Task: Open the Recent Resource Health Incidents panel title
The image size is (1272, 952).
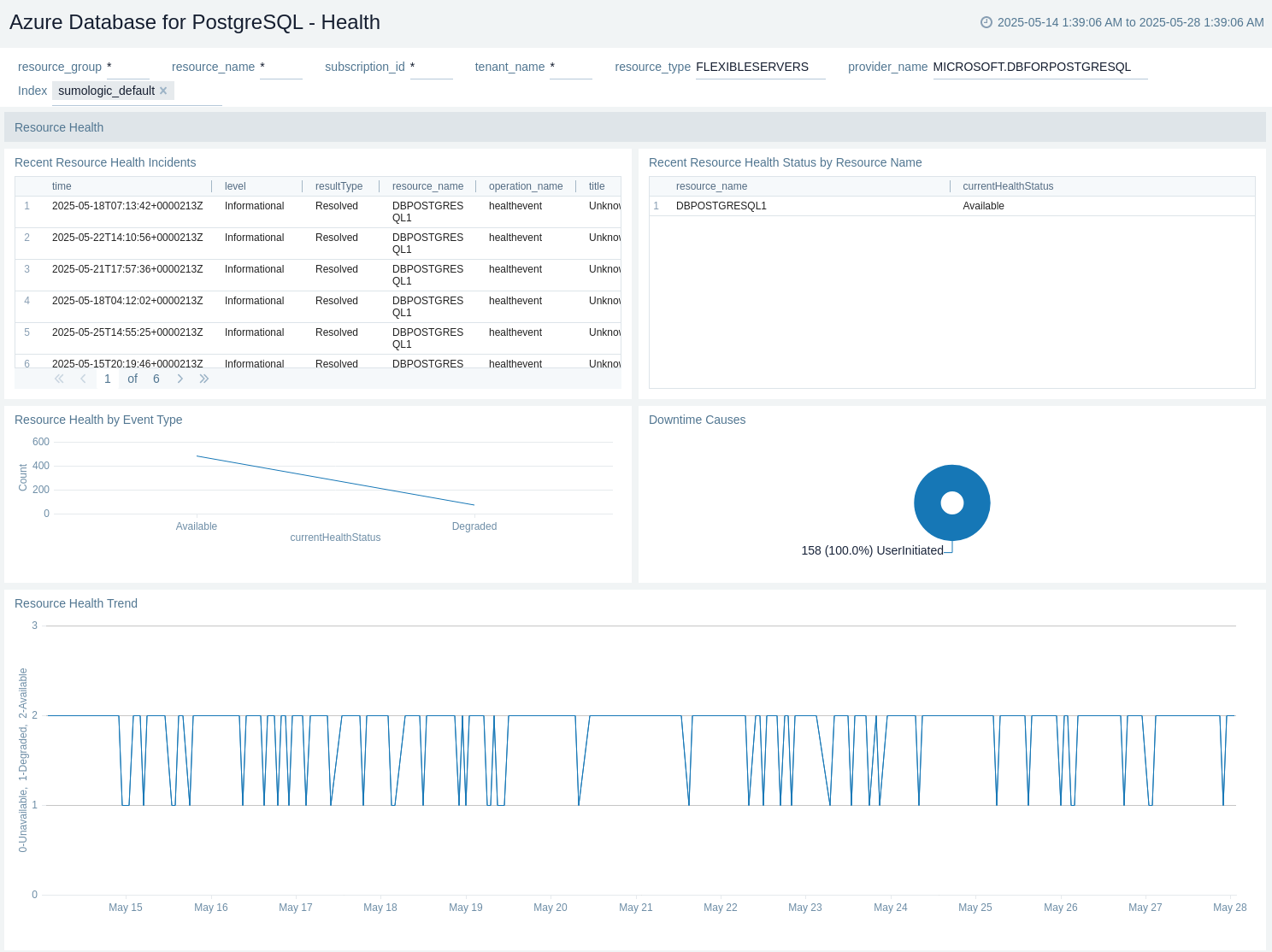Action: 105,162
